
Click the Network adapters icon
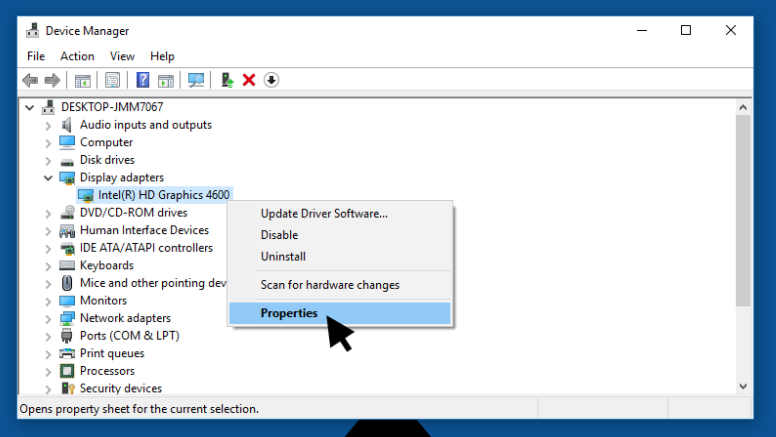tap(67, 318)
